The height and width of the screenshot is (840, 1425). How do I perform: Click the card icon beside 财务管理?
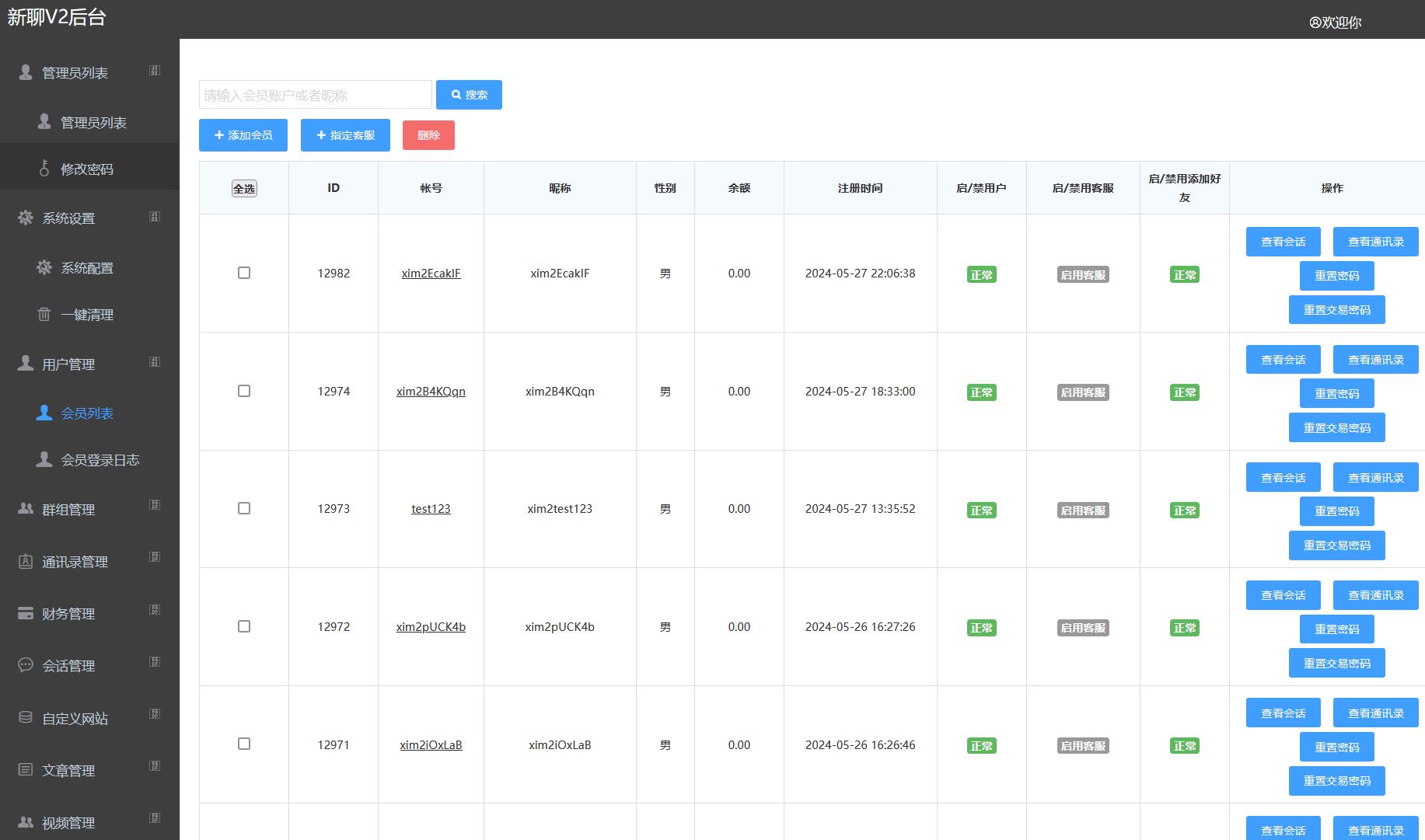pos(26,613)
